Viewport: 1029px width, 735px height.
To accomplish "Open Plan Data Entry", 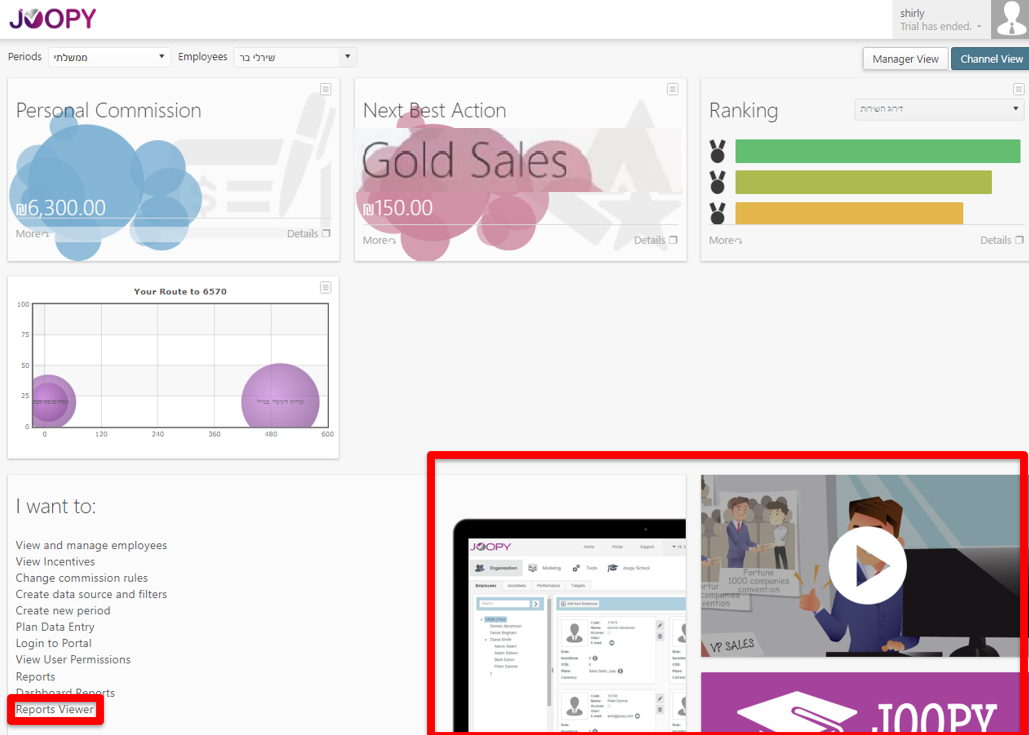I will tap(55, 627).
